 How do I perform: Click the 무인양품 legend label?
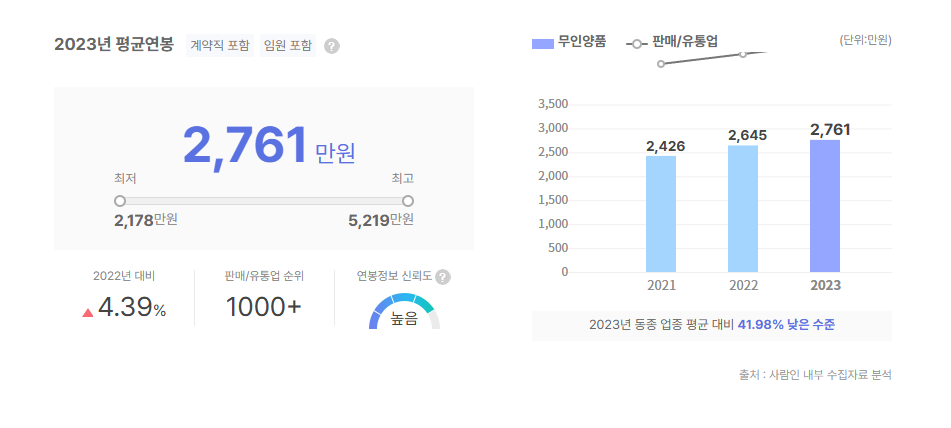582,42
